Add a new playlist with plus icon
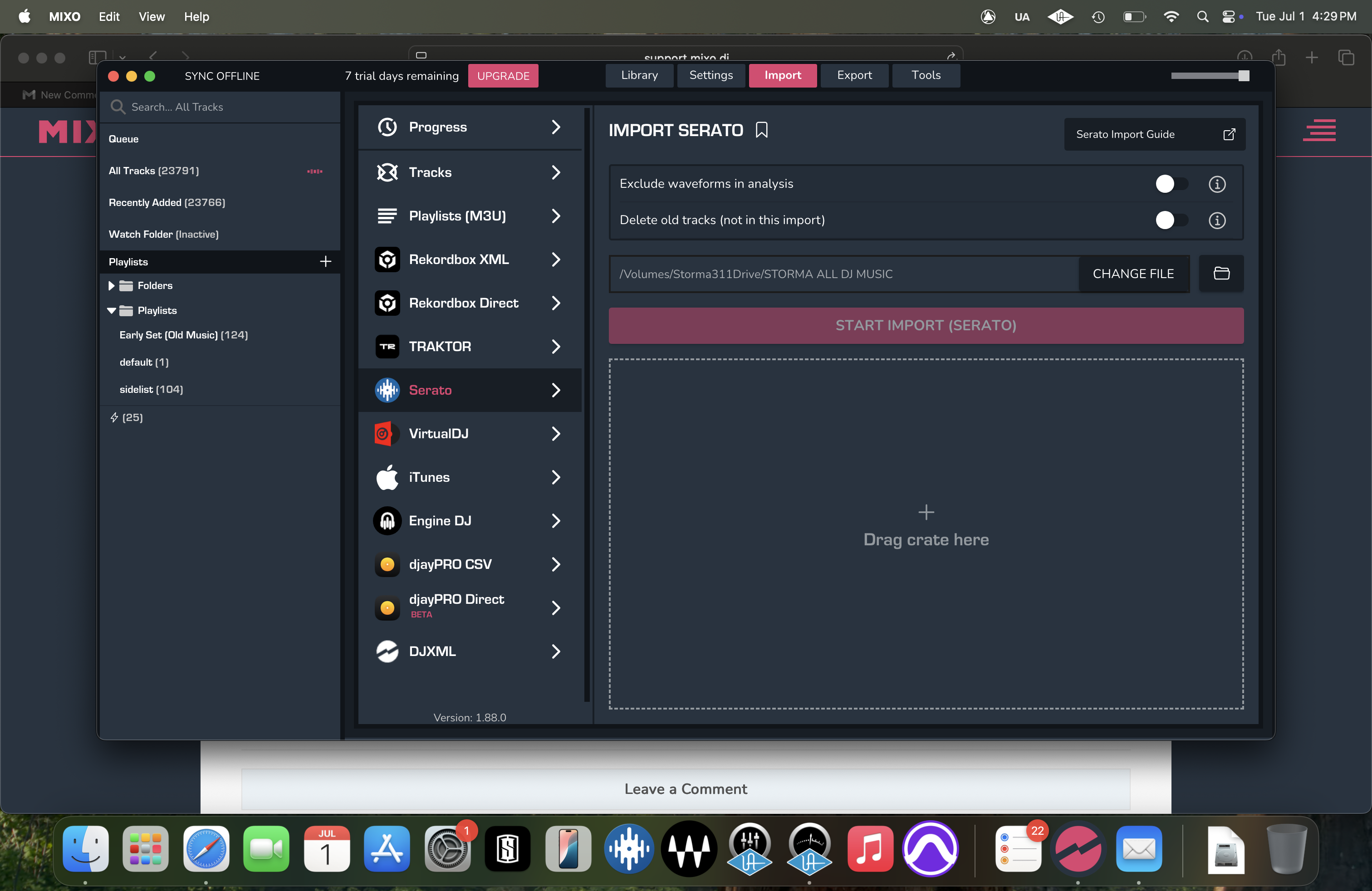1372x891 pixels. click(x=325, y=262)
